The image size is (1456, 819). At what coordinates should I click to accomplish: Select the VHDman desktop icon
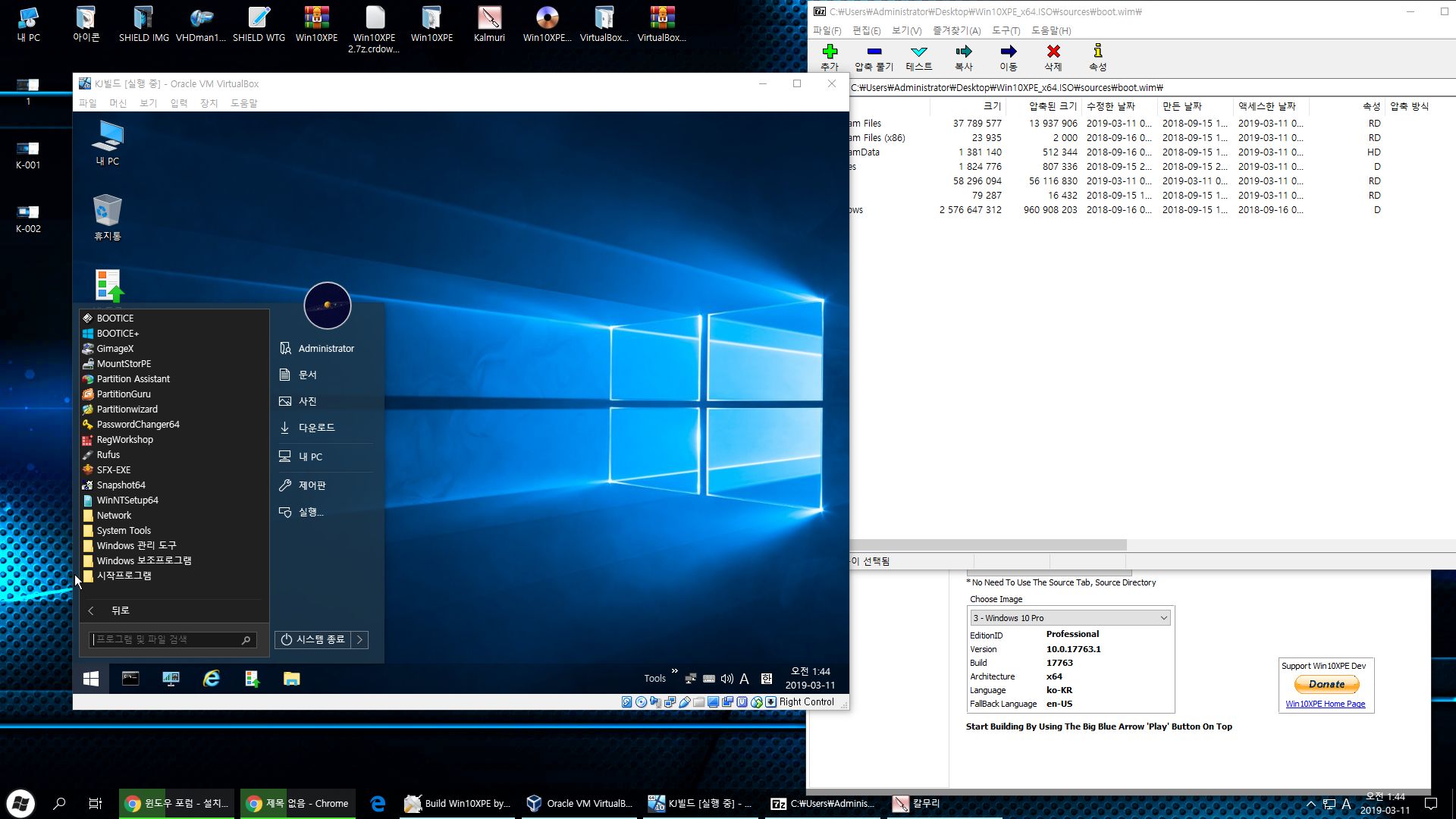coord(201,24)
